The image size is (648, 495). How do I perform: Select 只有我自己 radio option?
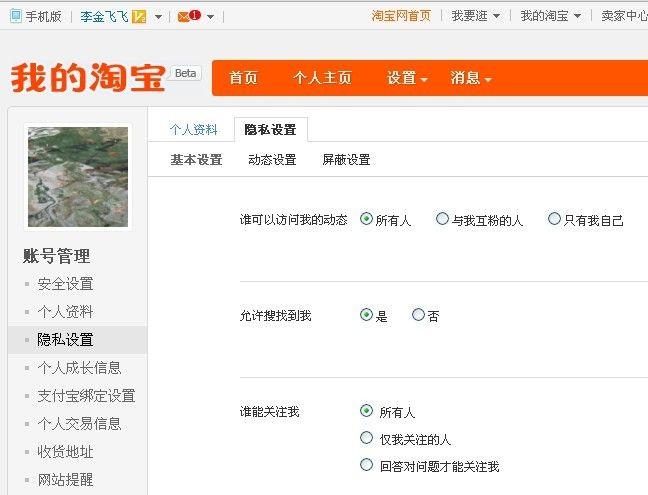pos(554,218)
